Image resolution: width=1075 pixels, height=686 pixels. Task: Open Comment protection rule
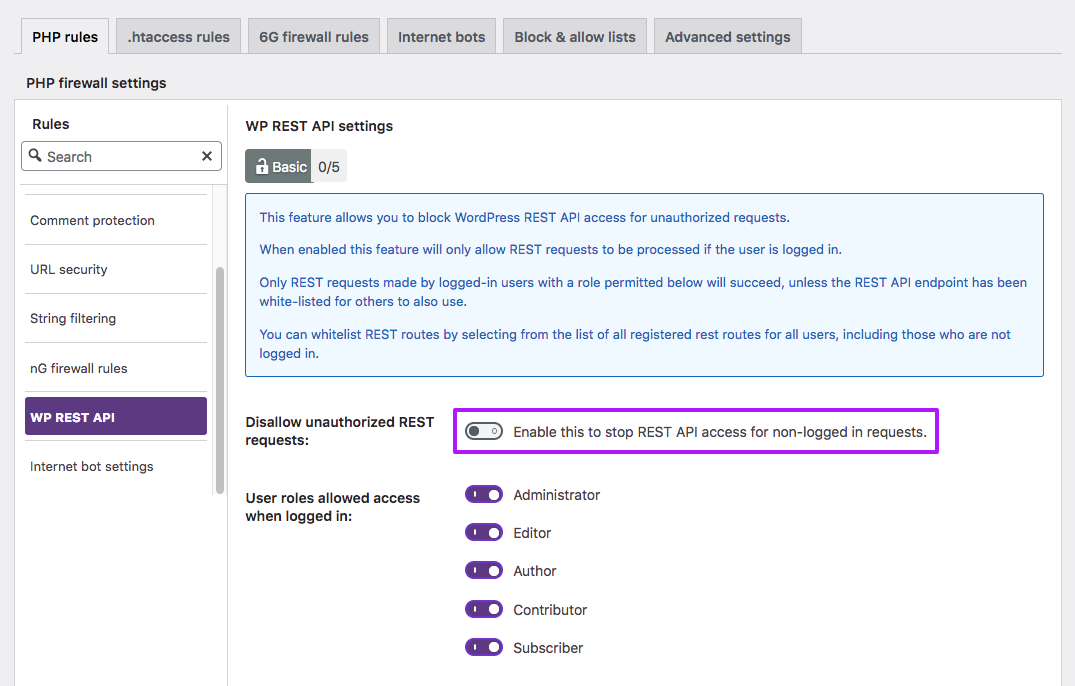pos(92,220)
